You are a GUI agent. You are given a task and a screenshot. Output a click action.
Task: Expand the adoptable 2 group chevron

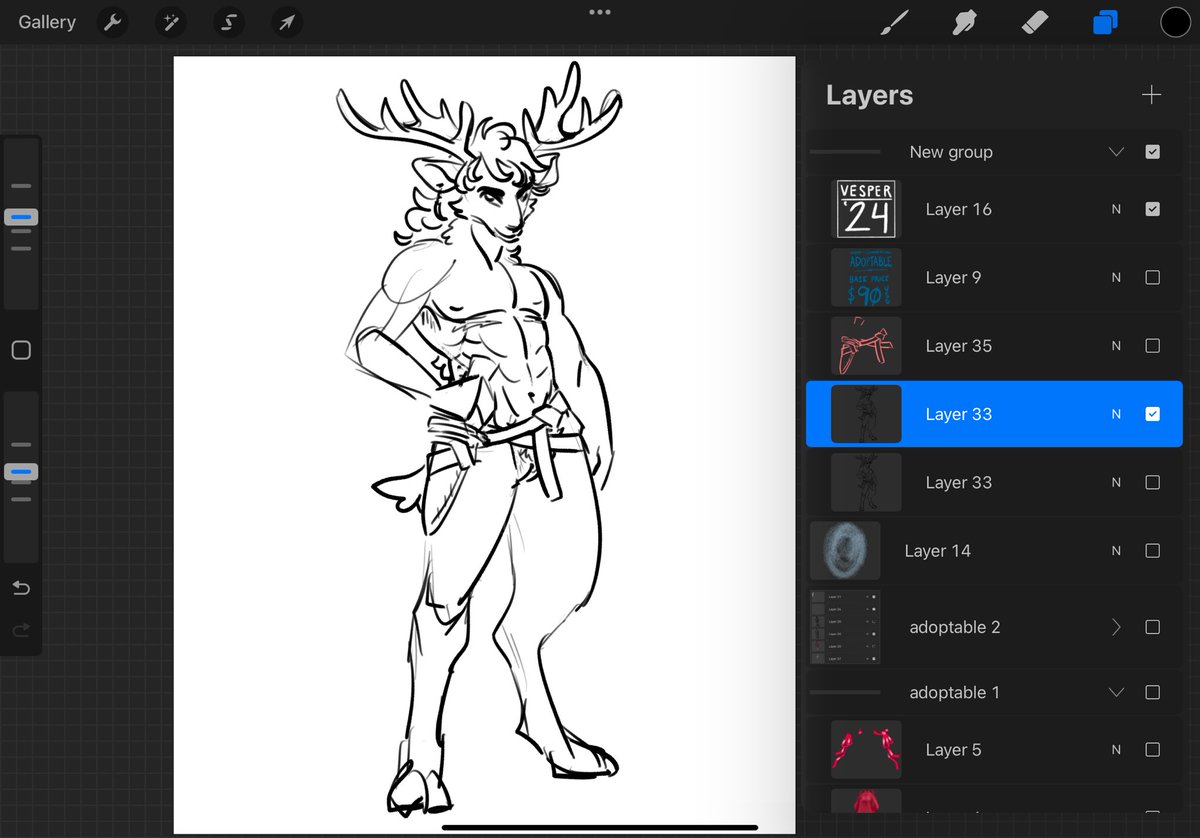coord(1117,627)
